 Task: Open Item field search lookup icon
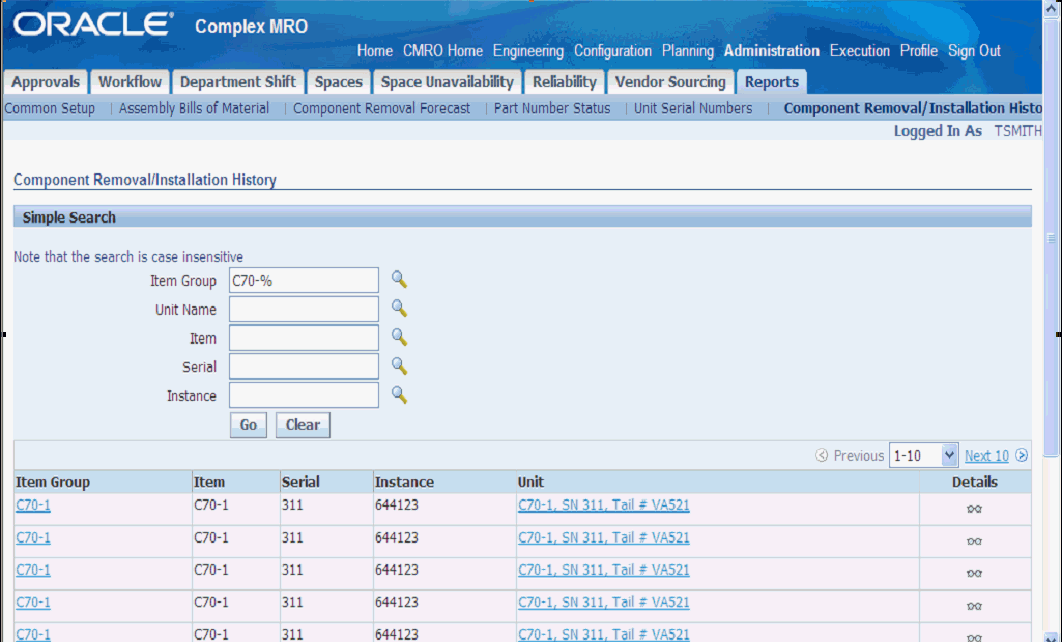[x=399, y=337]
